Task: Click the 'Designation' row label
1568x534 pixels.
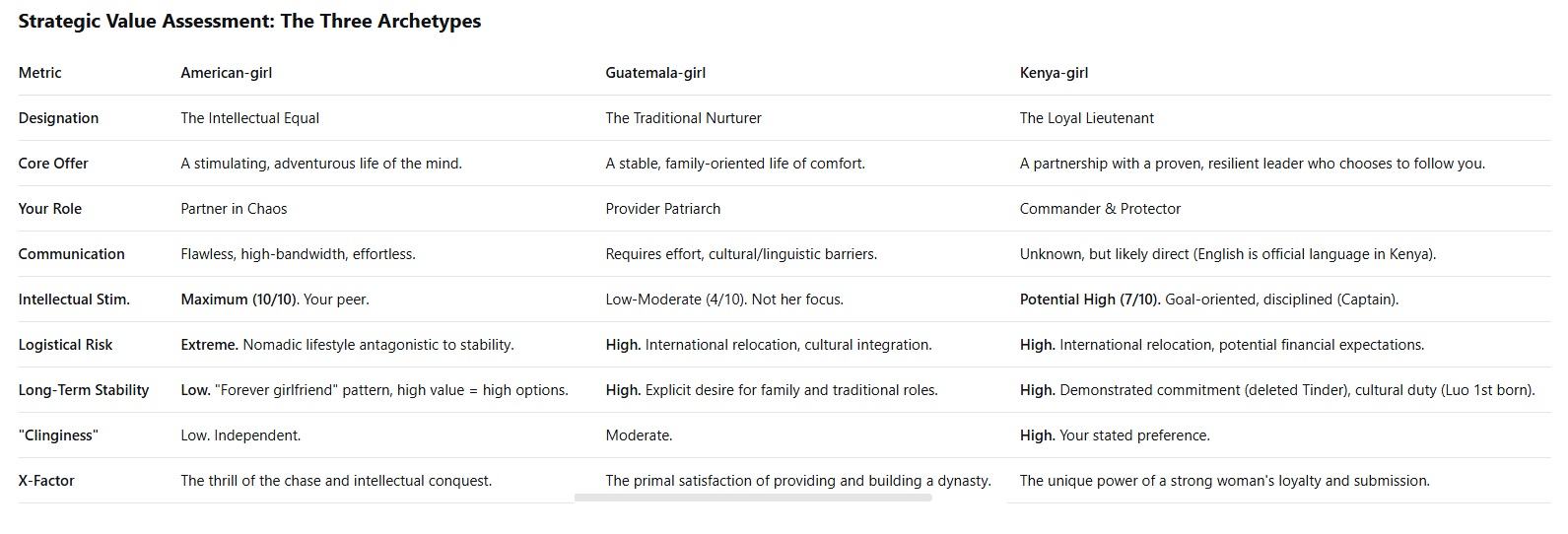Action: tap(58, 118)
